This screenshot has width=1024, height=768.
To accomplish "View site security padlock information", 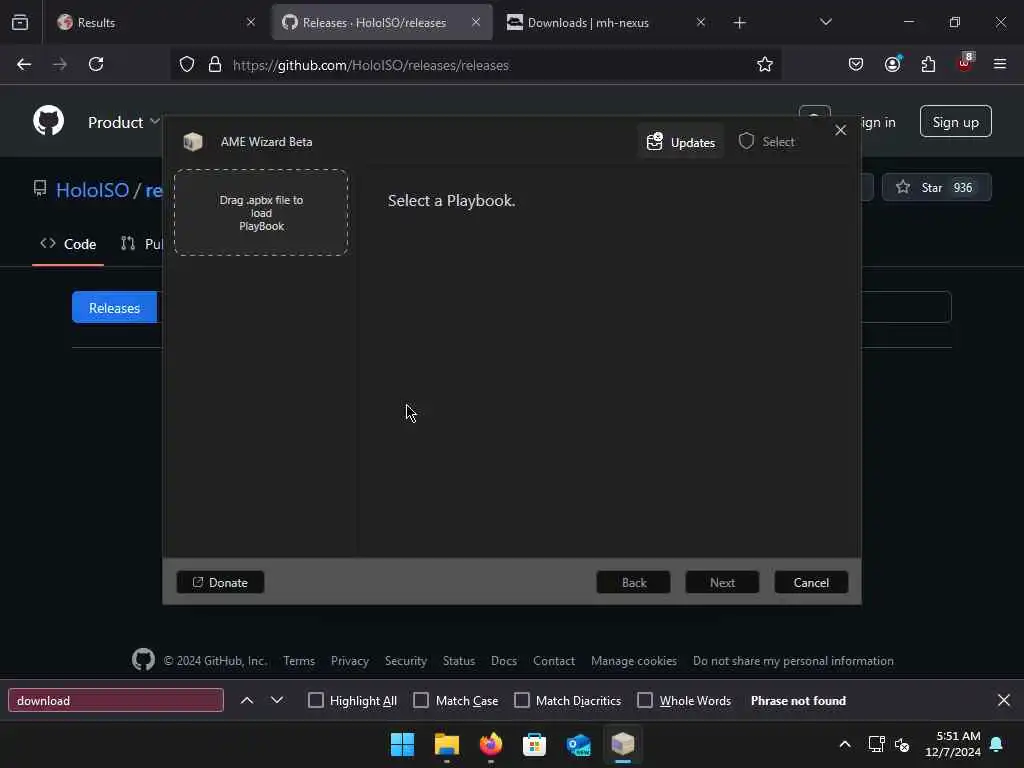I will pos(215,65).
